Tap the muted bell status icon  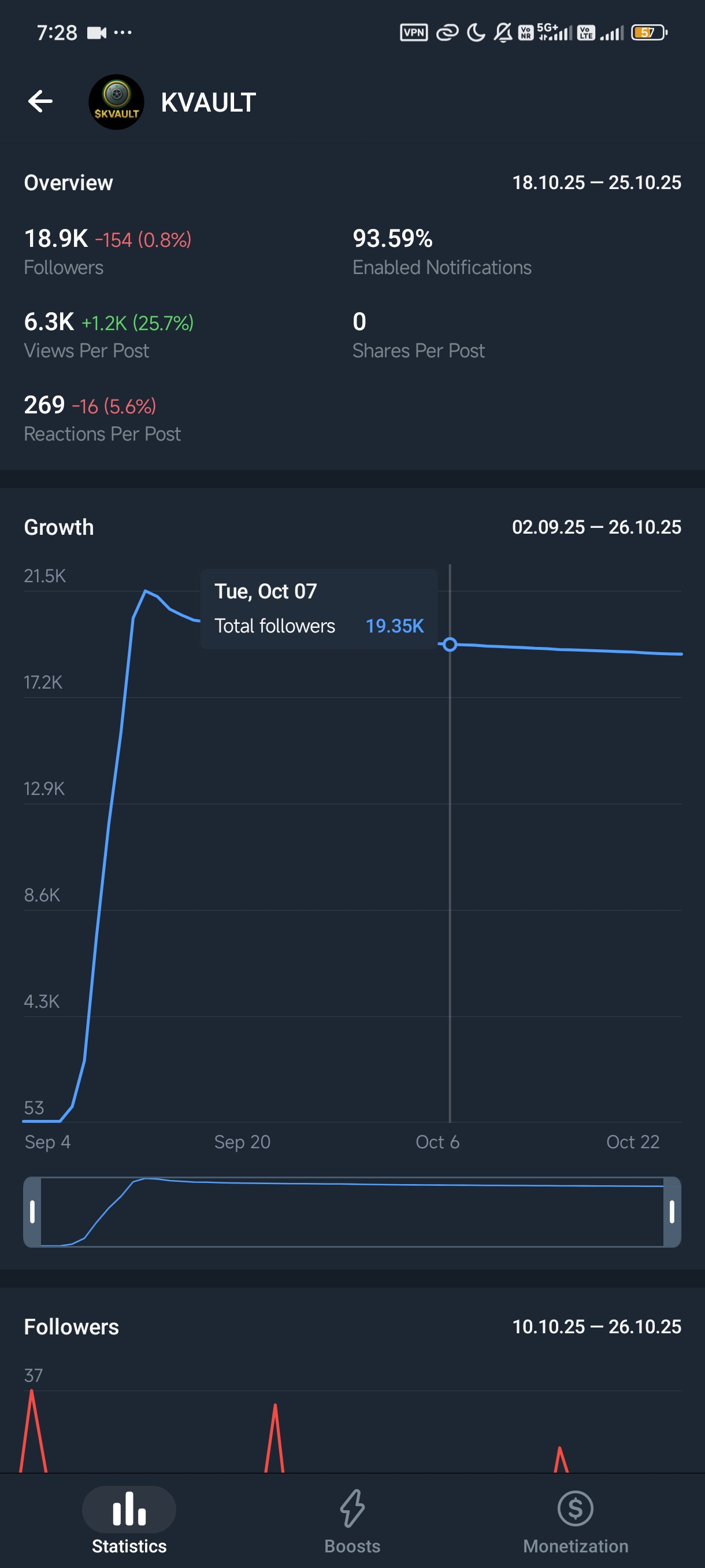[502, 32]
